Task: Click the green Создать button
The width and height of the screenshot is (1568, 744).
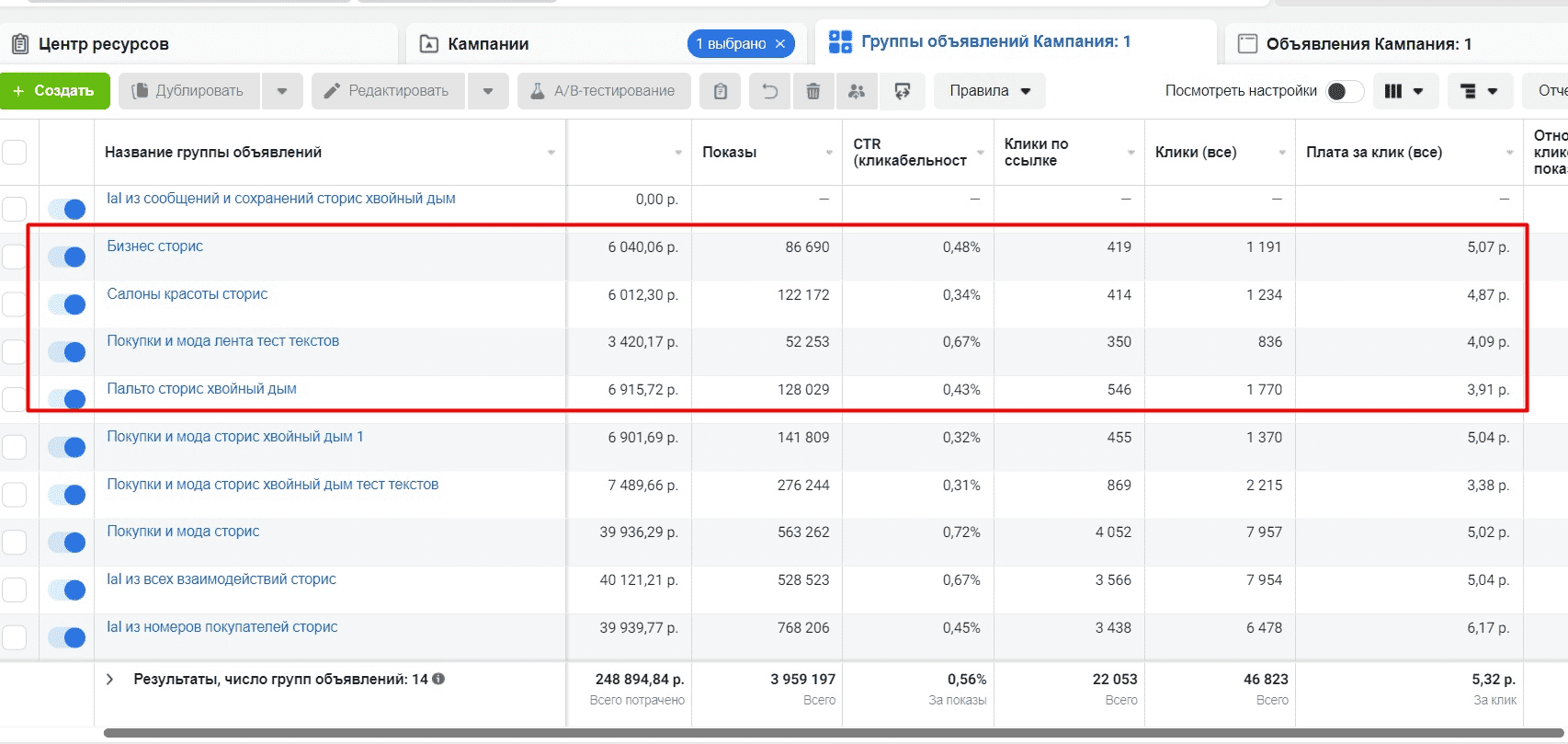Action: pos(54,91)
